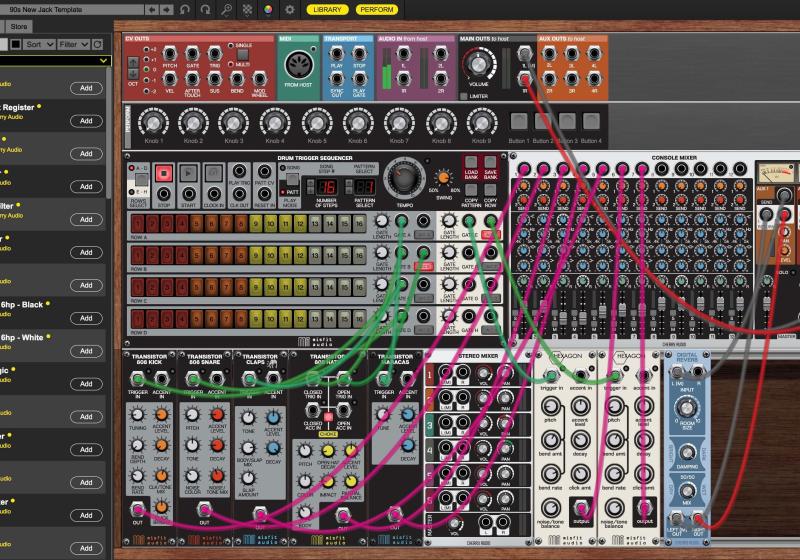The image size is (800, 560).
Task: Open the magnifier zoom tool
Action: point(226,9)
